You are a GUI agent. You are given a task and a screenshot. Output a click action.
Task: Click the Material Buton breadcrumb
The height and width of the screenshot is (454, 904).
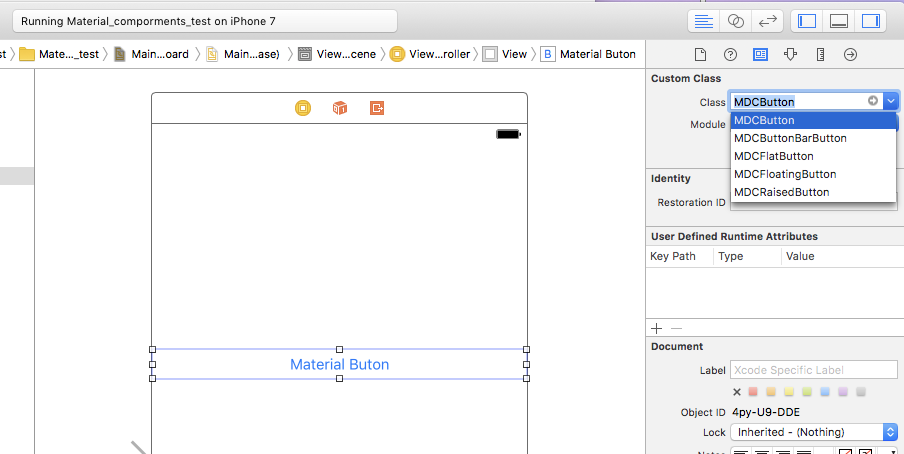(x=588, y=54)
